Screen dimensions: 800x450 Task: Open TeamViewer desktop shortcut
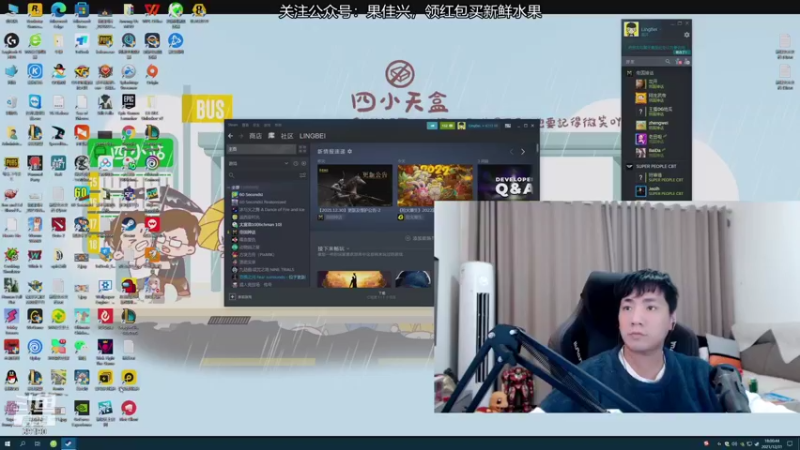coord(35,102)
